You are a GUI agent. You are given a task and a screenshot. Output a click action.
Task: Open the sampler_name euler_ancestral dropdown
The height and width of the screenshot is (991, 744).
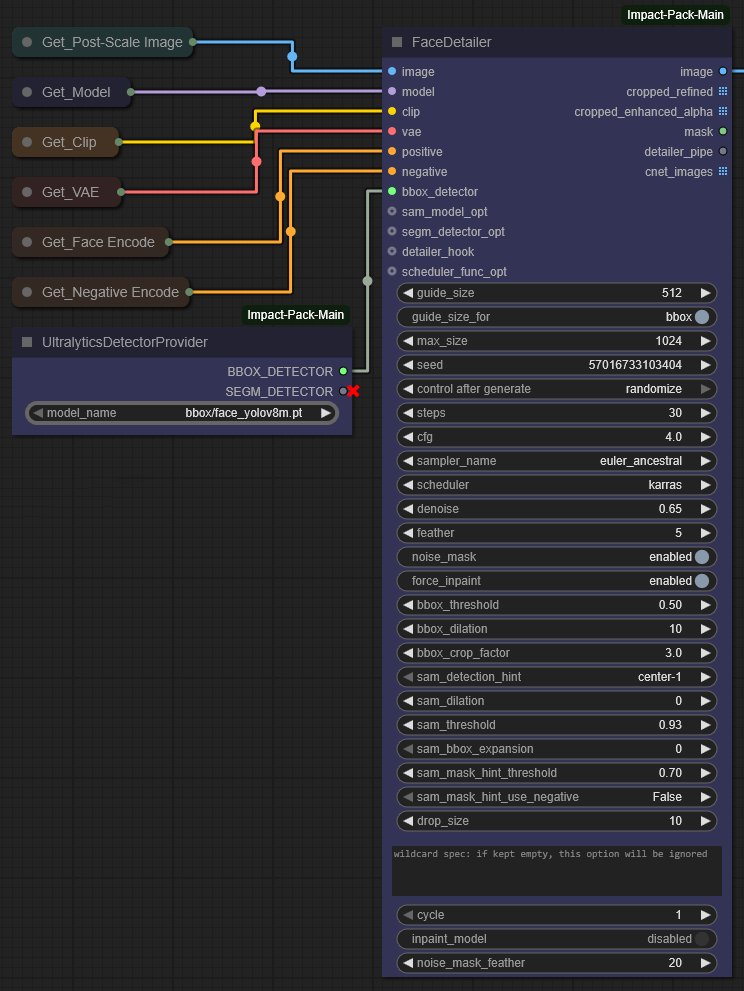pyautogui.click(x=557, y=461)
